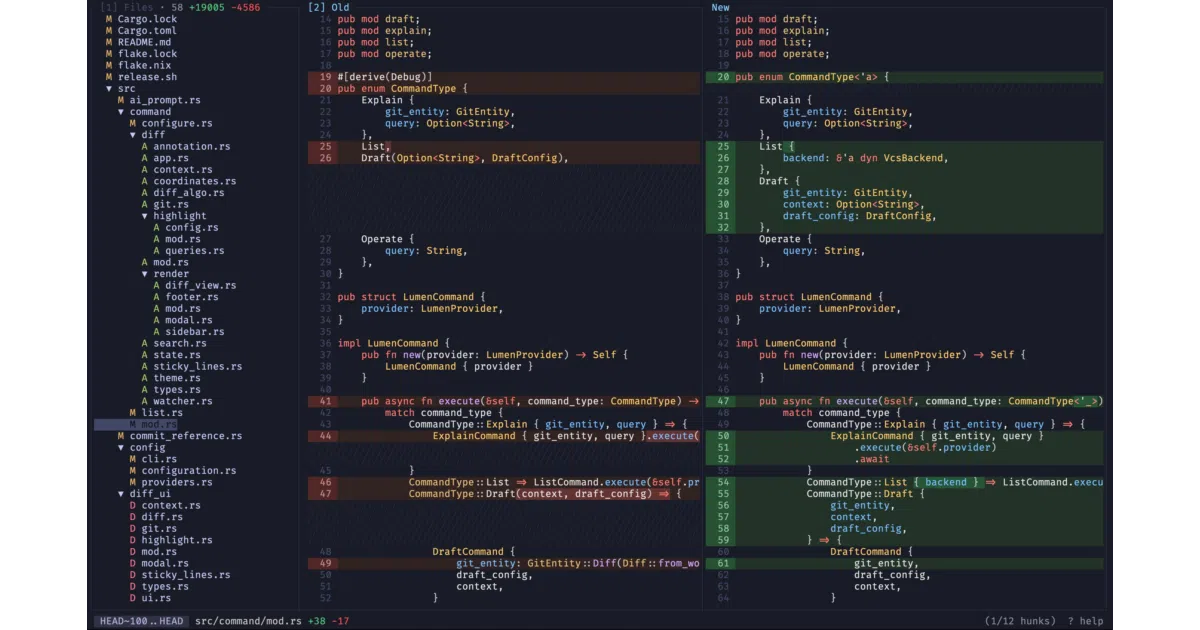The width and height of the screenshot is (1200, 630).
Task: Click the D marker next to sticky_lines.rs
Action: [133, 575]
